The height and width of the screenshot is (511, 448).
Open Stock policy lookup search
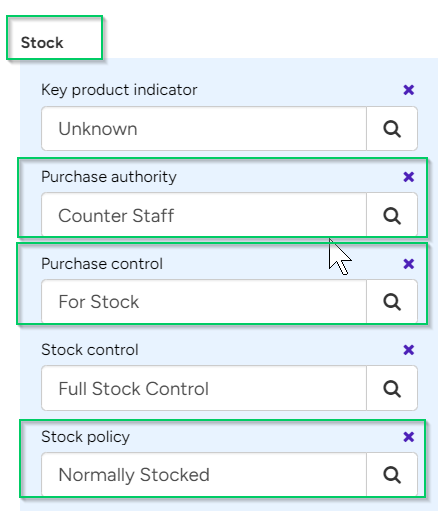(392, 475)
